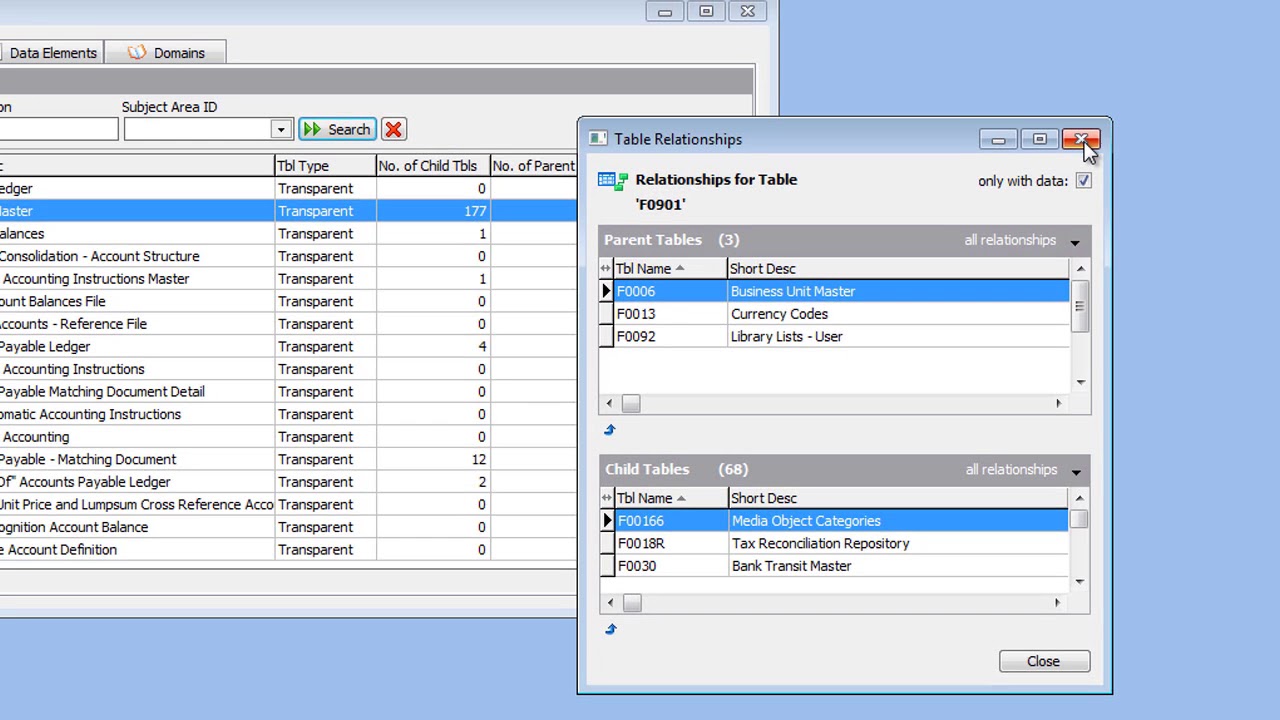Select 'Accounts Payable Ledger' row with 2 children
Viewport: 1280px width, 720px height.
coord(288,482)
